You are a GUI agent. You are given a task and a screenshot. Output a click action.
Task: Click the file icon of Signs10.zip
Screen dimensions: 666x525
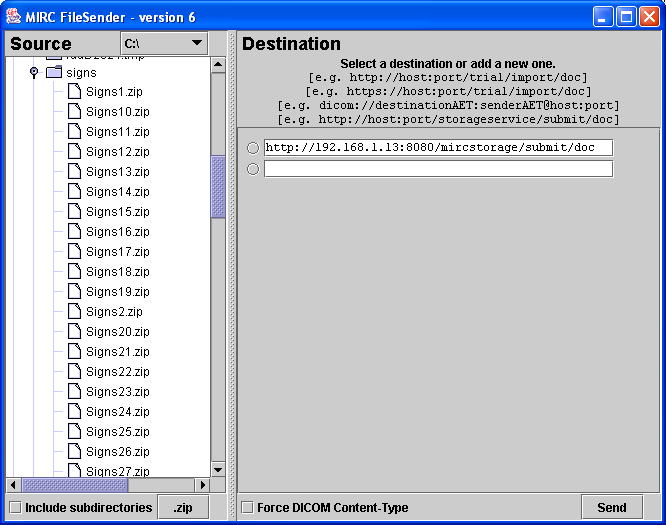74,111
